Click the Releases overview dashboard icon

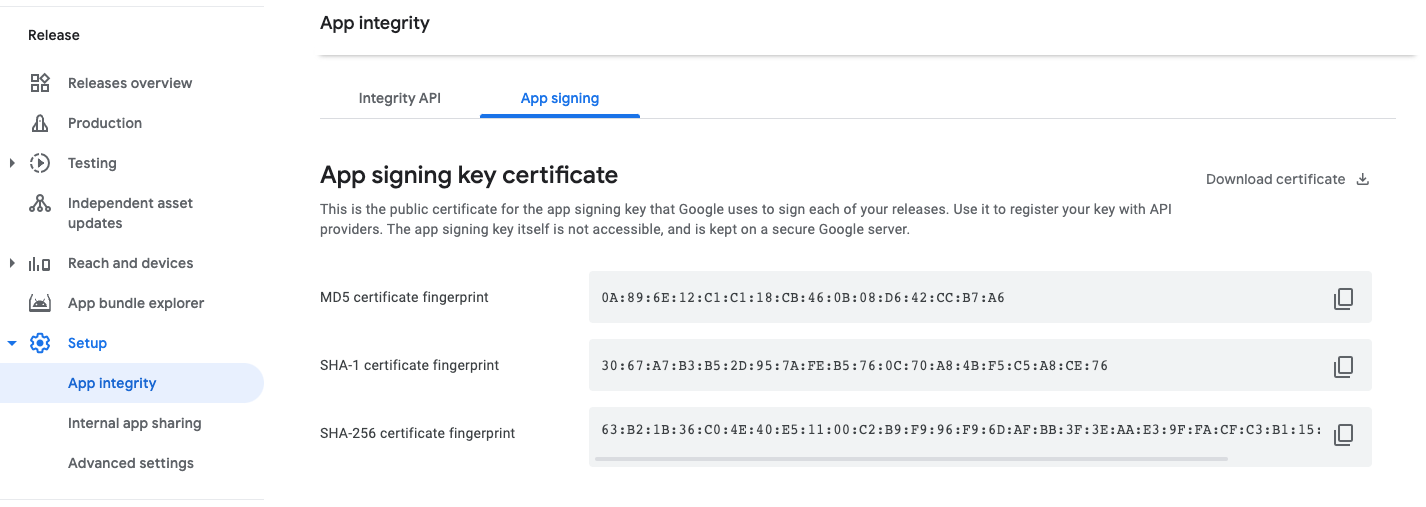40,83
